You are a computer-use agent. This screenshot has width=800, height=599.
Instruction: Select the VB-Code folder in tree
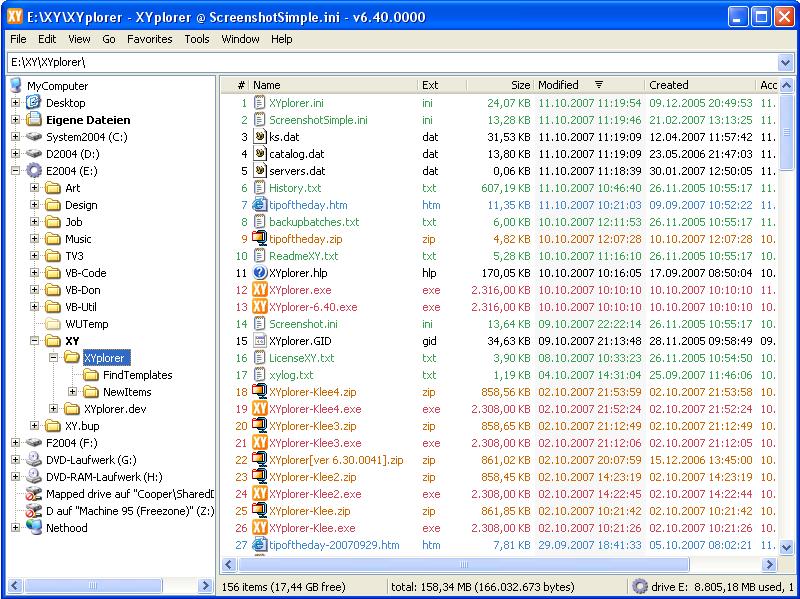pyautogui.click(x=86, y=273)
